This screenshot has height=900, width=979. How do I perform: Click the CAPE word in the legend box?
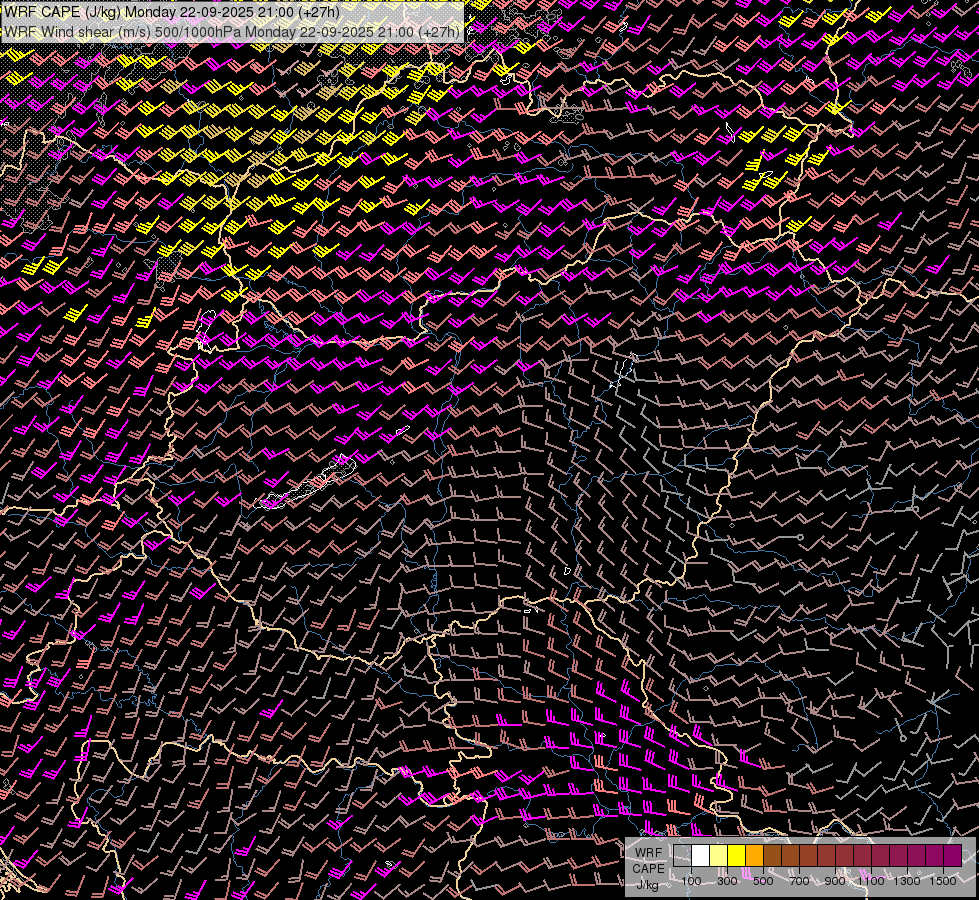point(647,868)
